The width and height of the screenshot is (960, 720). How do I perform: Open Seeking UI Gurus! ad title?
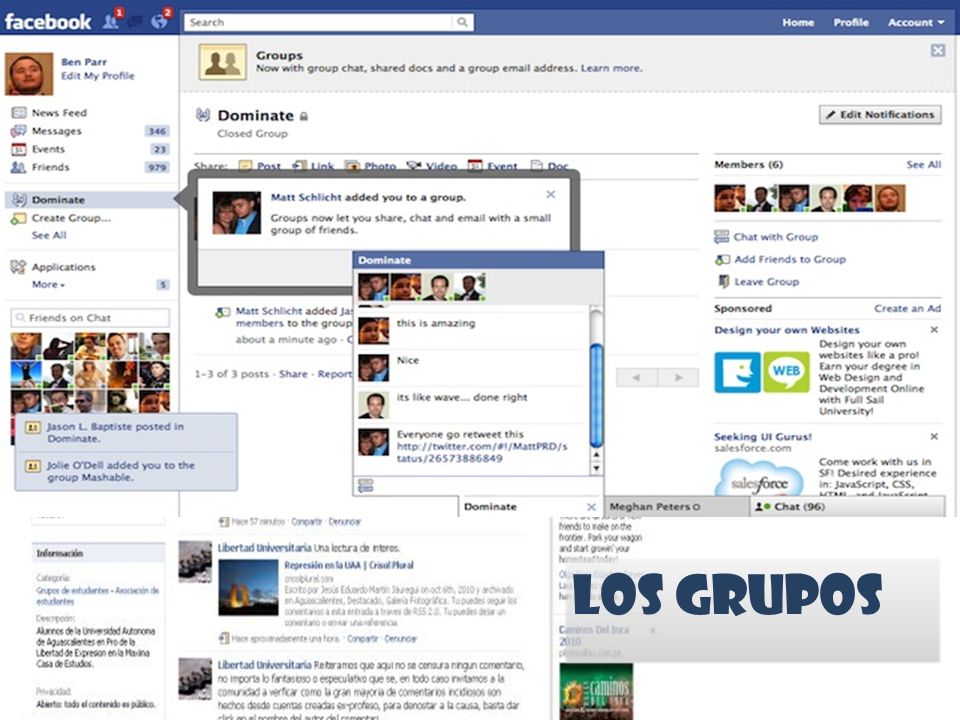pyautogui.click(x=763, y=437)
